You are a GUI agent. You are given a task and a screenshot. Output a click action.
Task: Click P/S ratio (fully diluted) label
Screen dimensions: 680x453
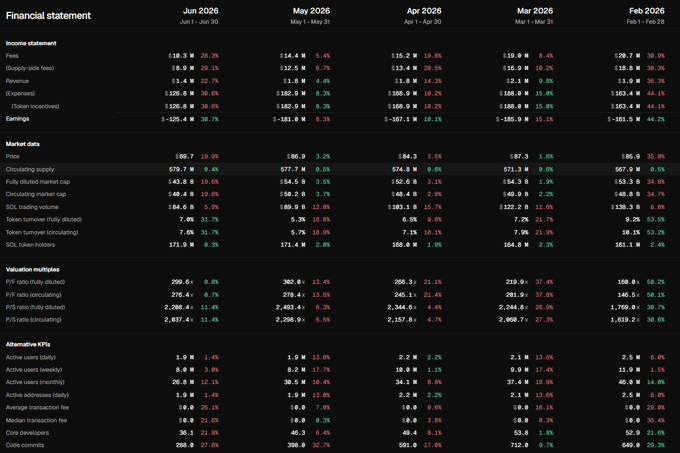(35, 307)
